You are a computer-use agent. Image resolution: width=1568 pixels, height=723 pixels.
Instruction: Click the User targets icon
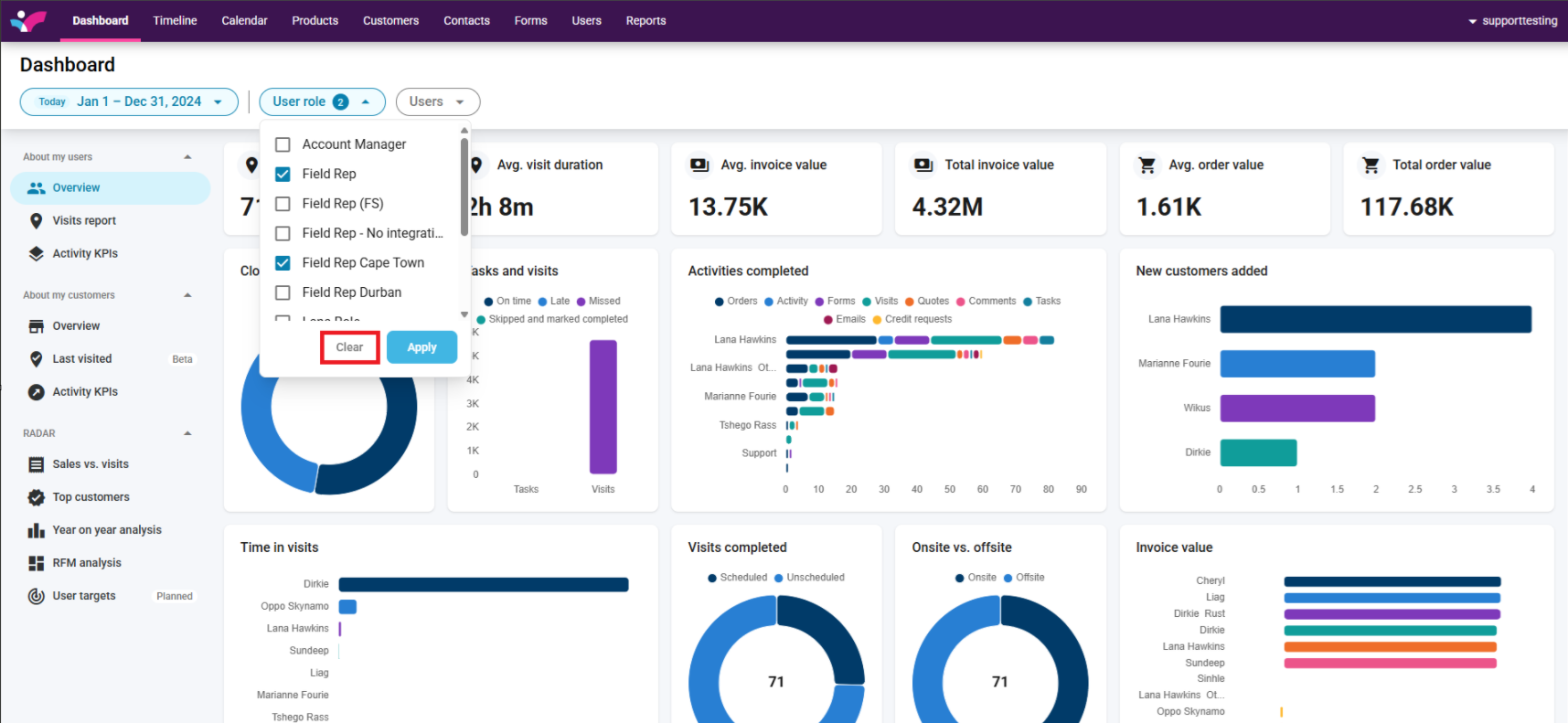click(x=37, y=596)
